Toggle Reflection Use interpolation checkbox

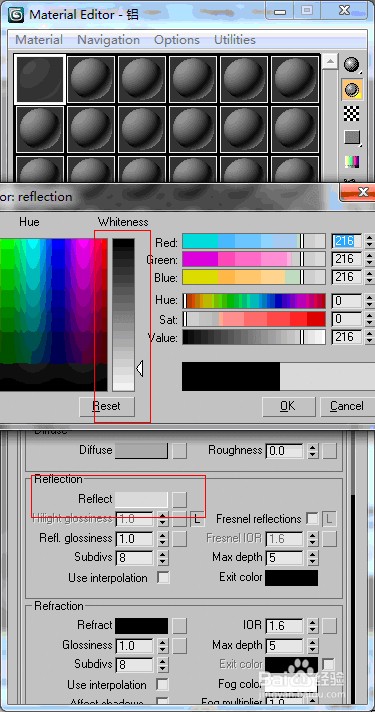[163, 578]
